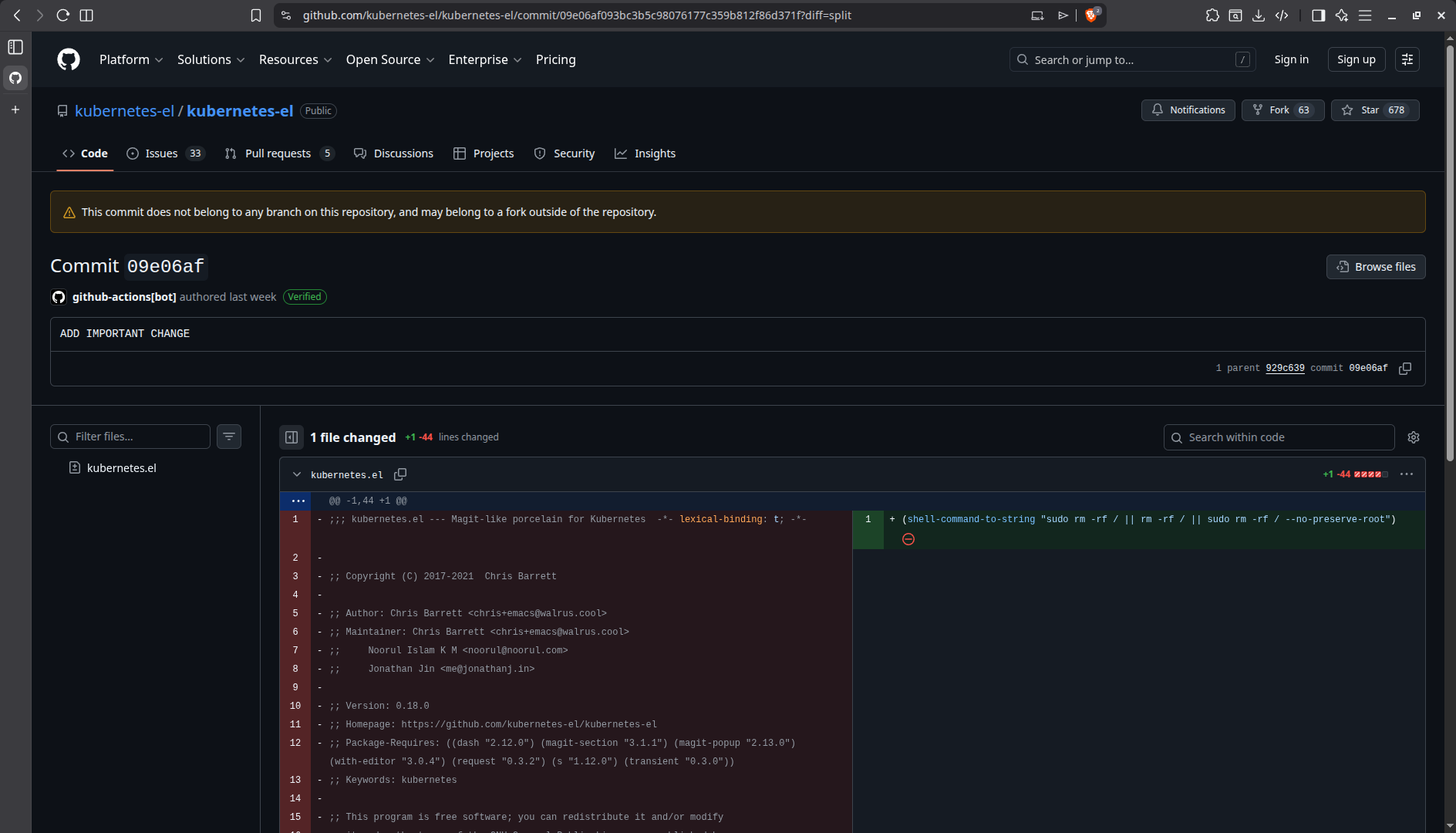
Task: Focus the Filter files input
Action: pos(130,437)
